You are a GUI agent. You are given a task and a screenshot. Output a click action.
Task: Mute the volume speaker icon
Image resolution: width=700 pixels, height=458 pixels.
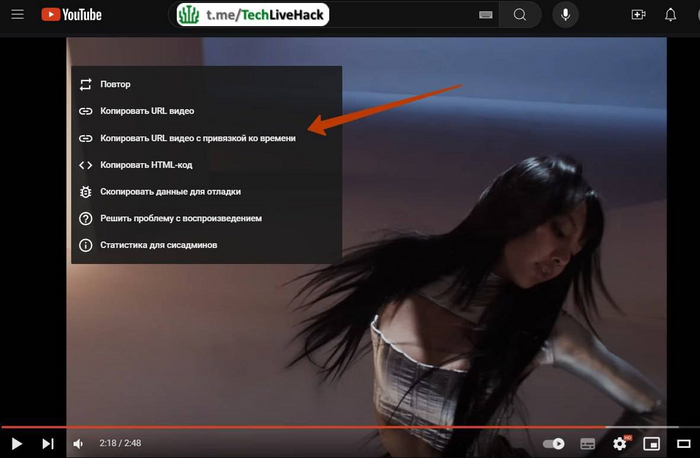78,444
